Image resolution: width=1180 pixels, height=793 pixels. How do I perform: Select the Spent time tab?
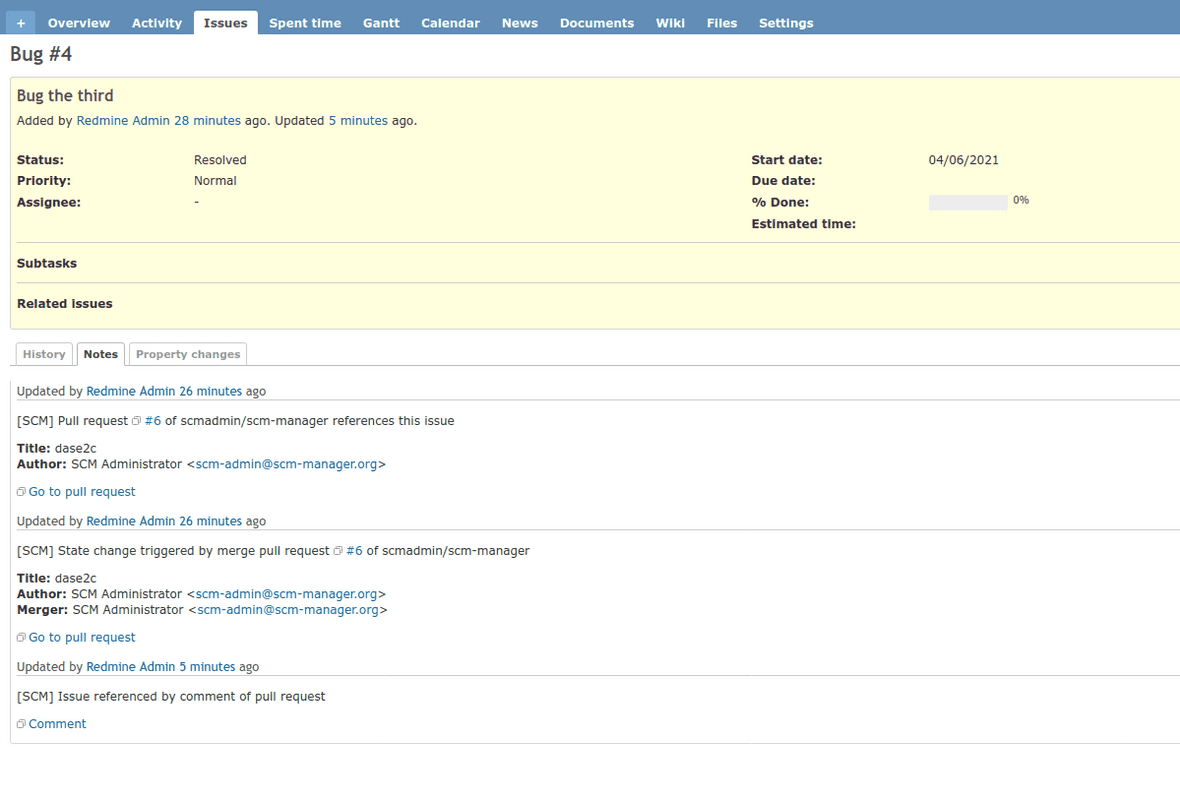[x=305, y=22]
